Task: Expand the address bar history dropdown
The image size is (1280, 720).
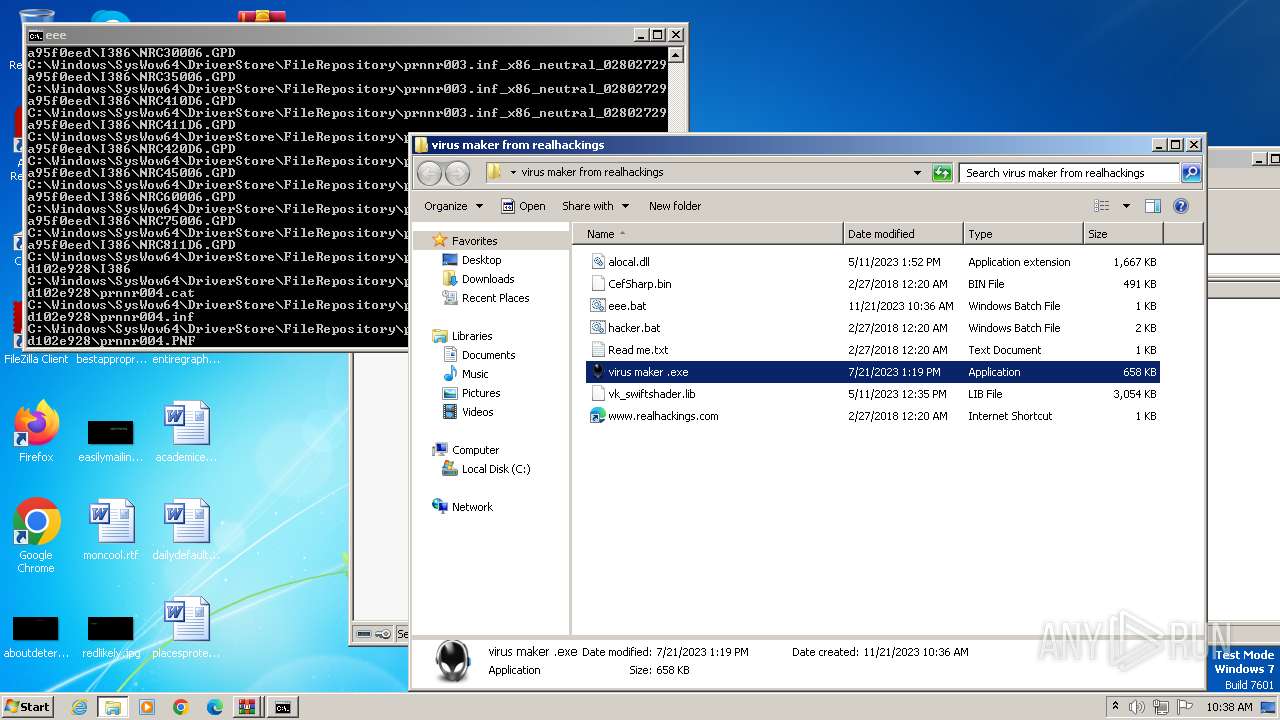Action: [x=917, y=173]
